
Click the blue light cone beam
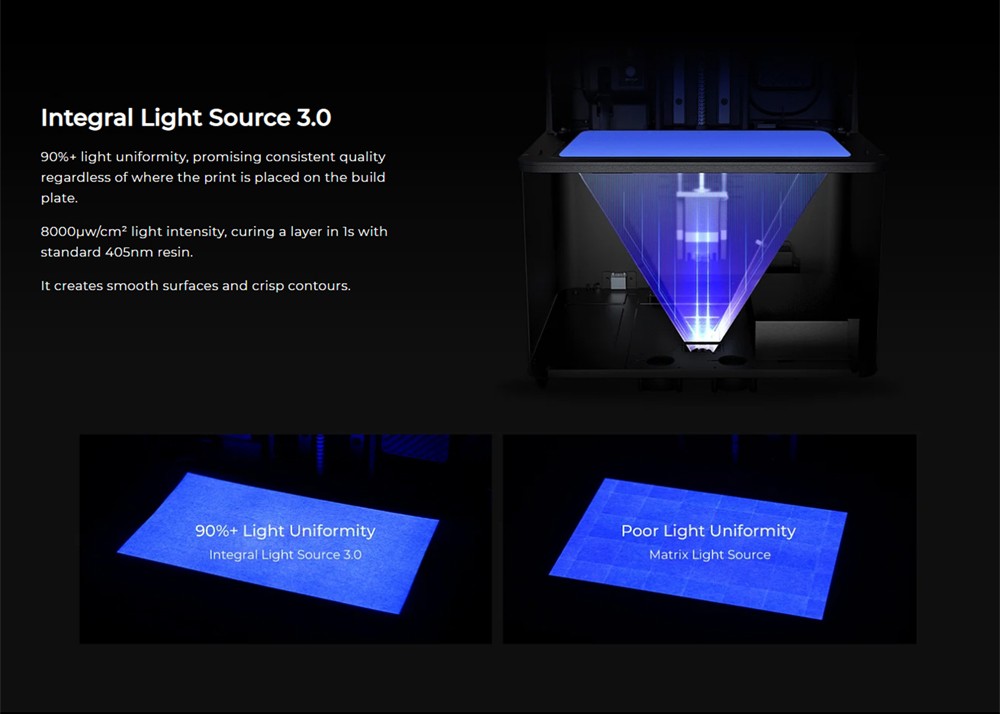pos(702,255)
